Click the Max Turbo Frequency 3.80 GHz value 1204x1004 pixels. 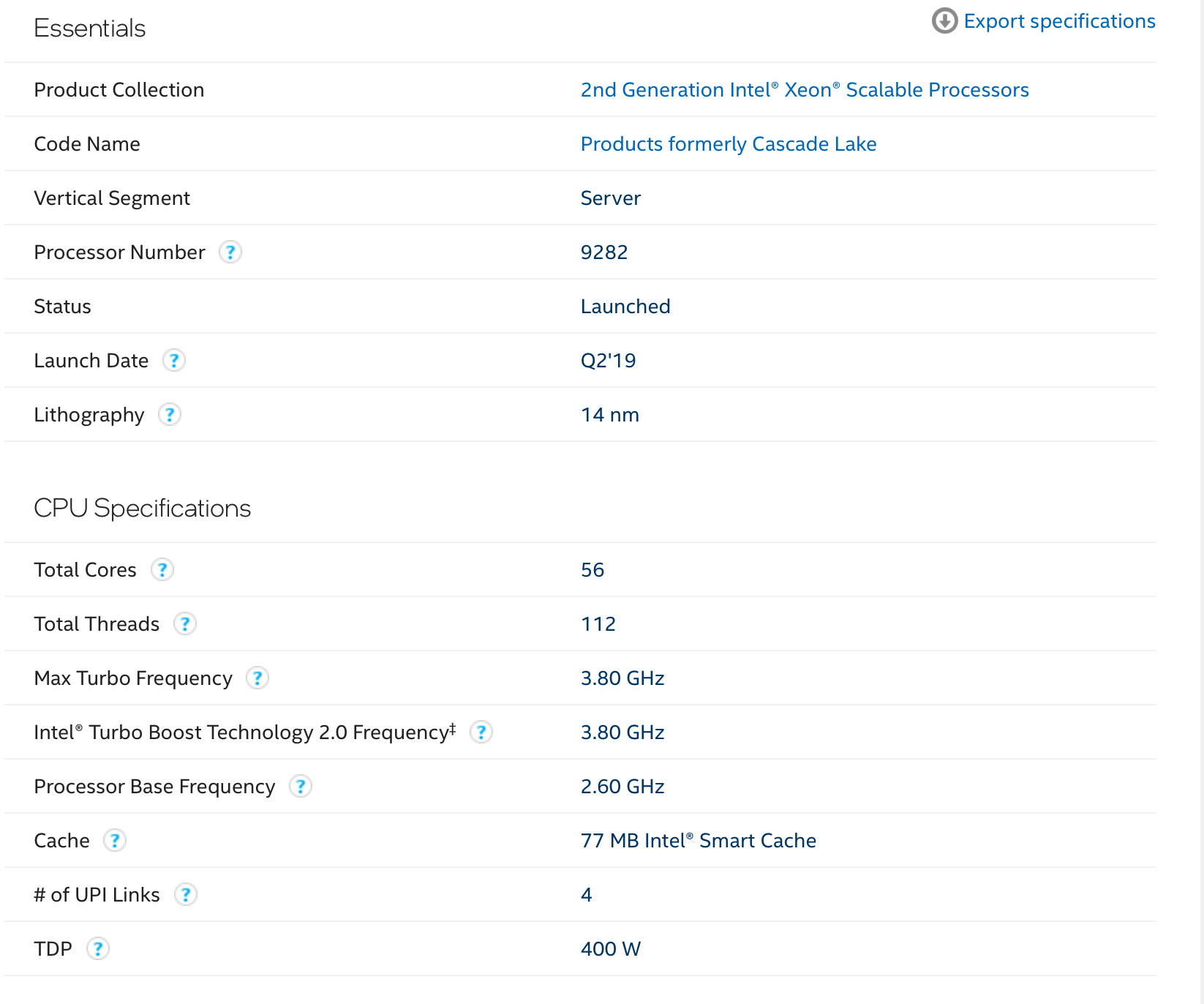[622, 678]
